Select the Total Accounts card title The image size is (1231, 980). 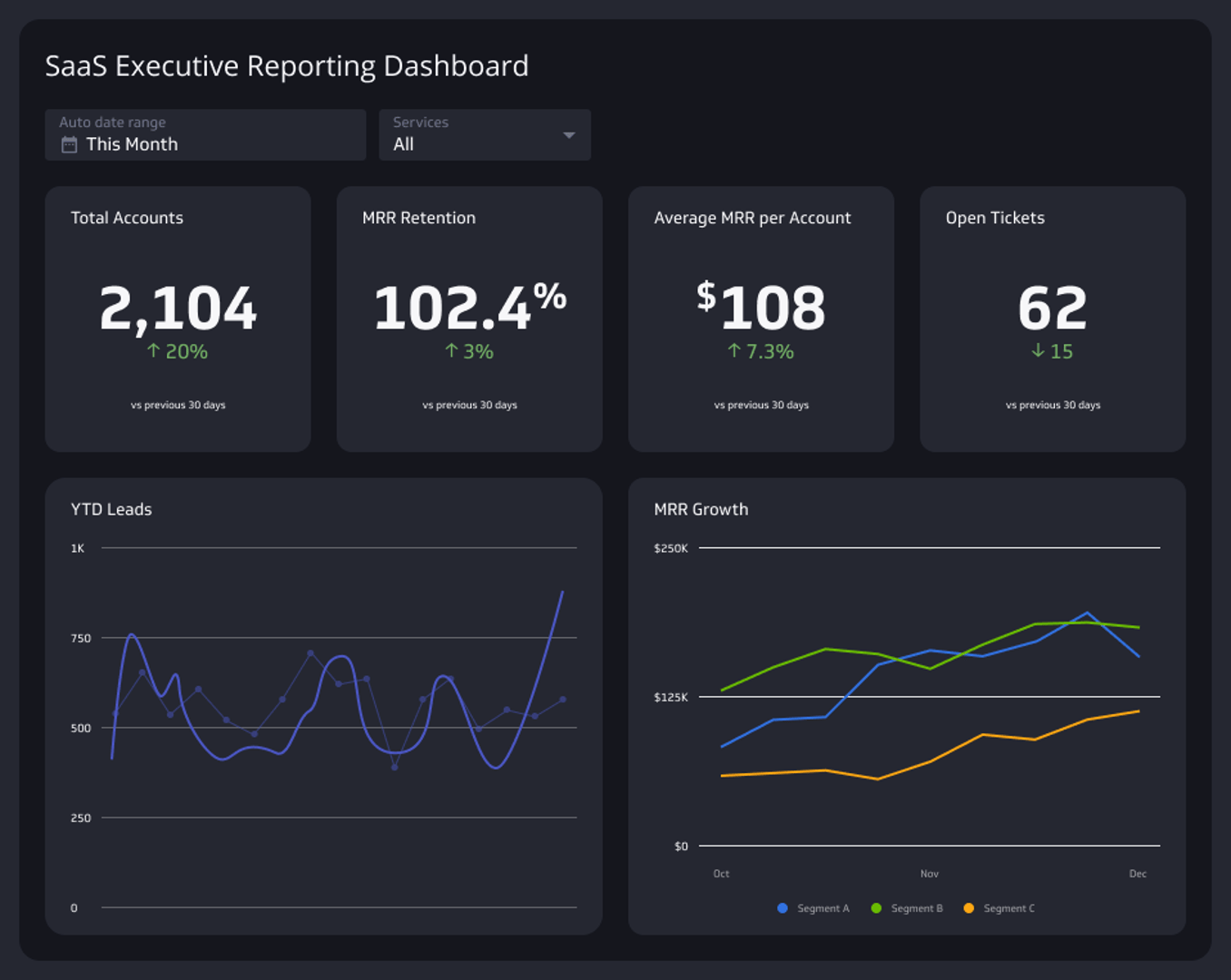(127, 218)
